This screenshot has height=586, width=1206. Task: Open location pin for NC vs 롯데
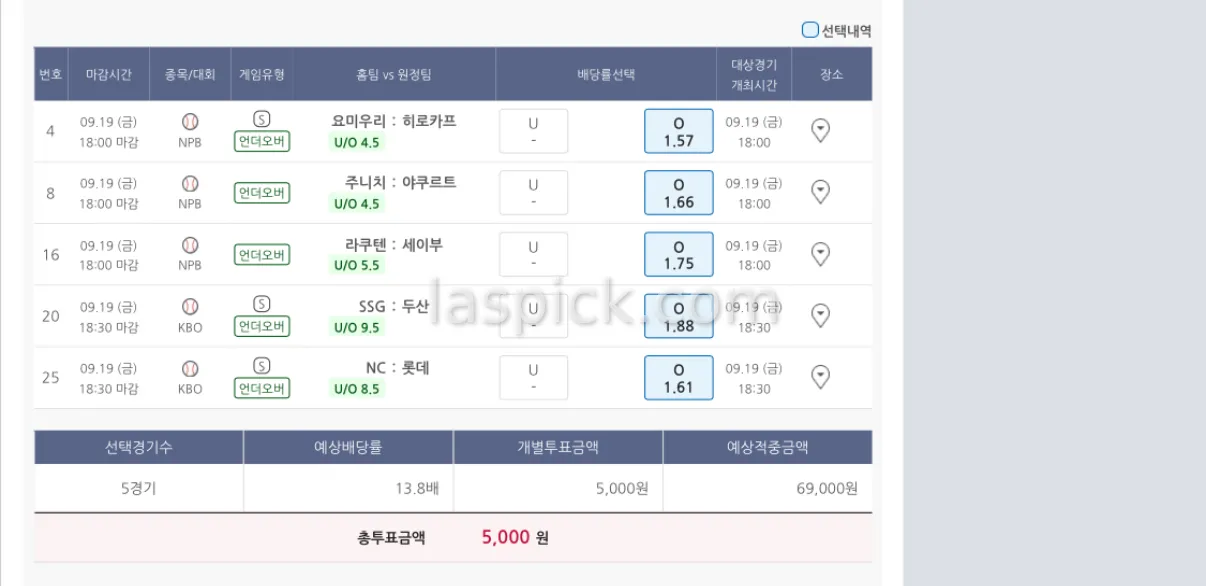[820, 377]
